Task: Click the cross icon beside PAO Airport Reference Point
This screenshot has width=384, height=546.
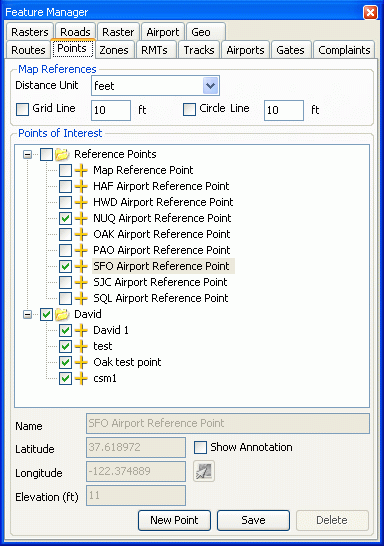Action: pos(81,250)
